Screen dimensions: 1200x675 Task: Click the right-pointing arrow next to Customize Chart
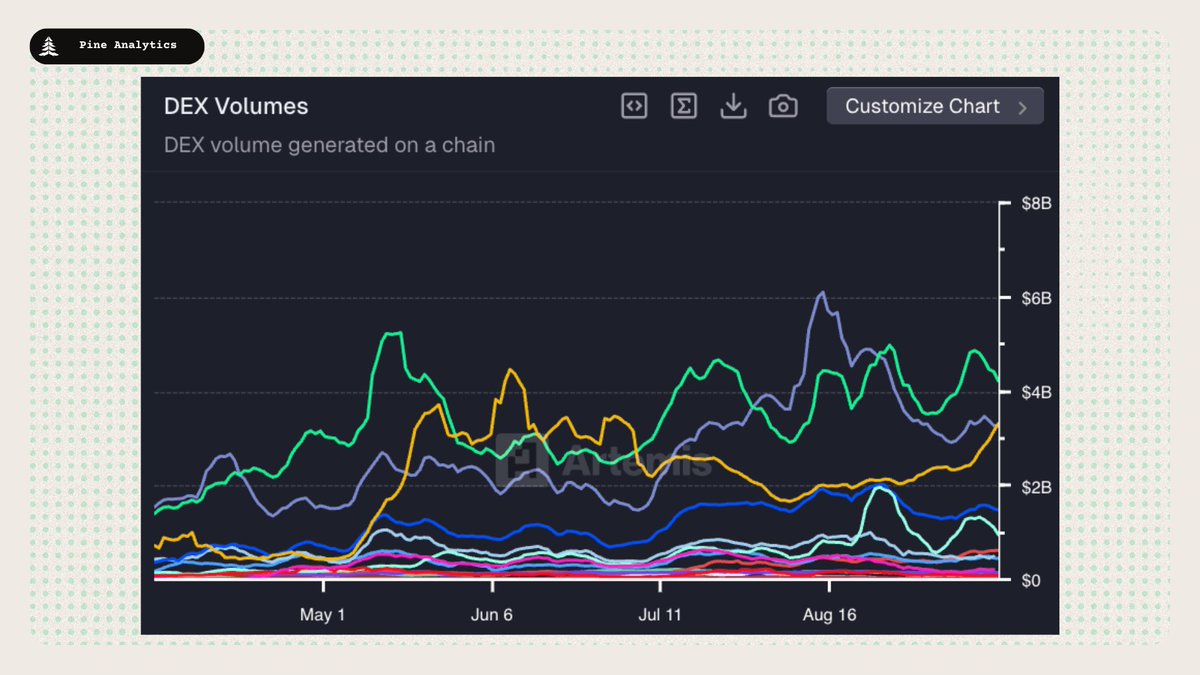coord(1025,106)
